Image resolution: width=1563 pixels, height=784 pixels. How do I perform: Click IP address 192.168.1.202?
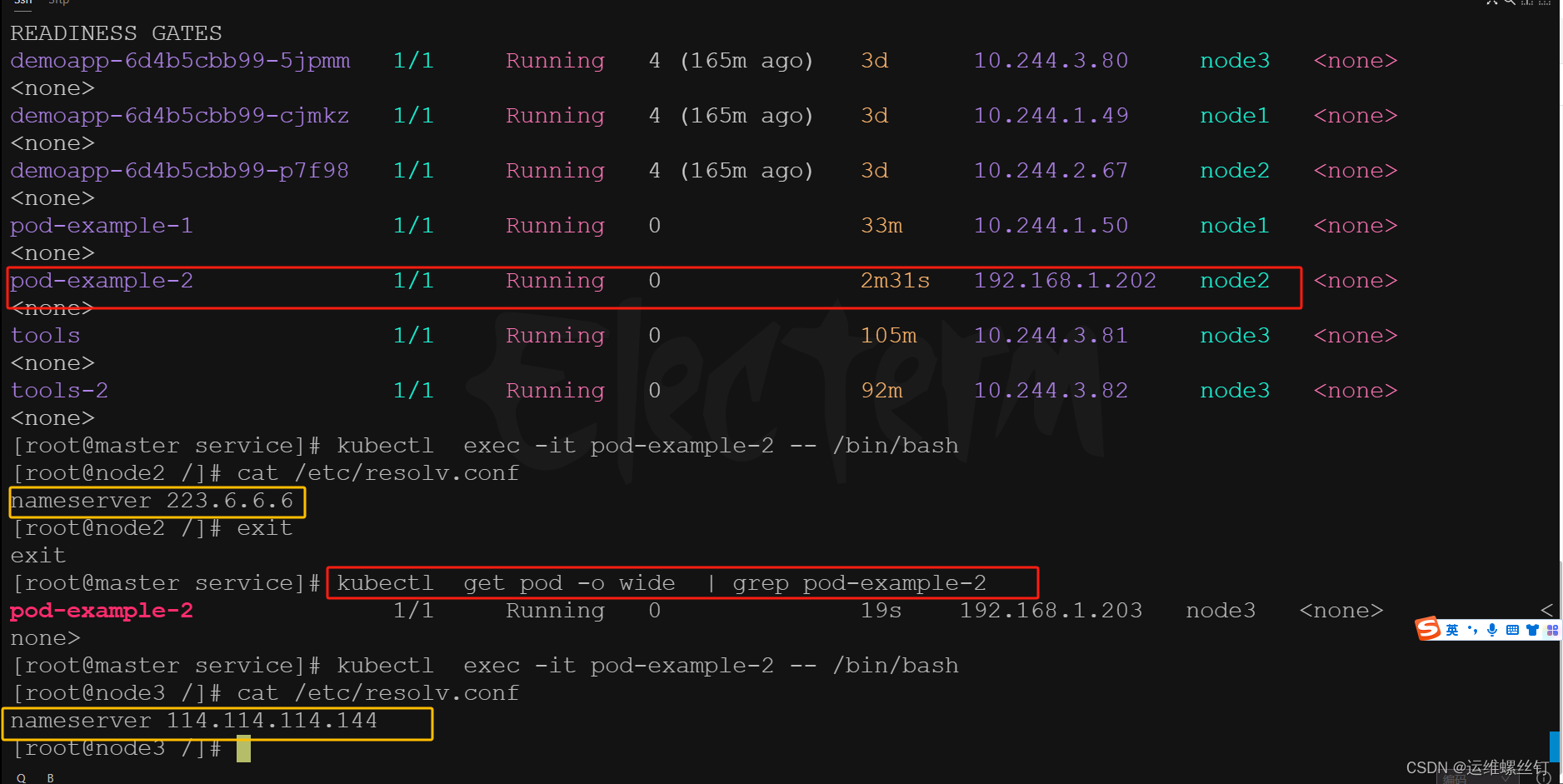pyautogui.click(x=1065, y=281)
